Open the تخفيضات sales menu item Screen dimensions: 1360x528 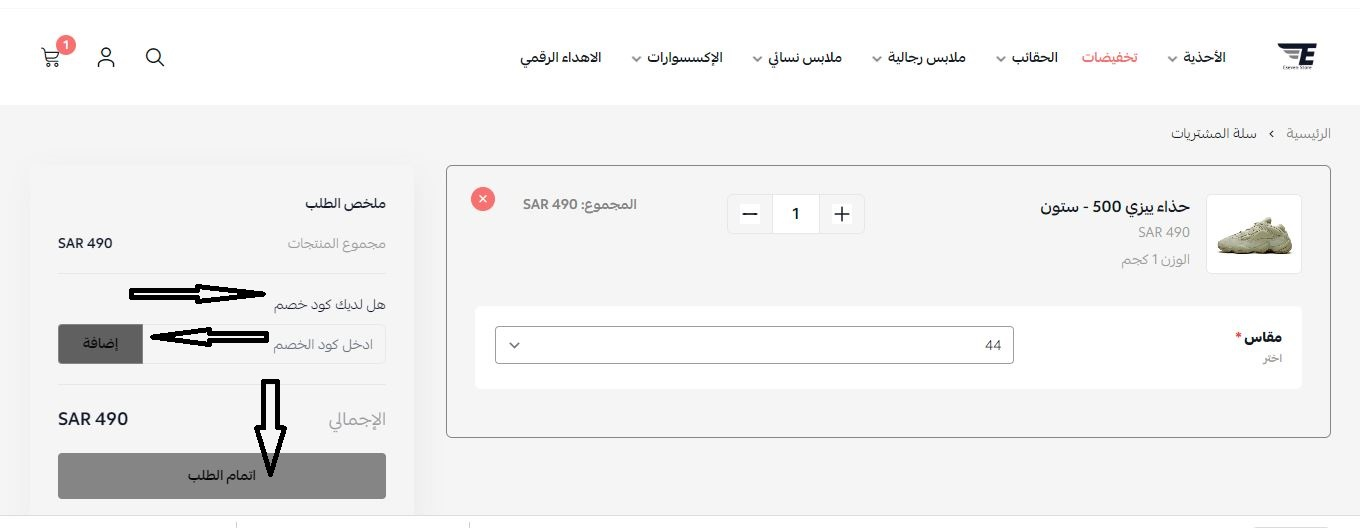(1110, 58)
